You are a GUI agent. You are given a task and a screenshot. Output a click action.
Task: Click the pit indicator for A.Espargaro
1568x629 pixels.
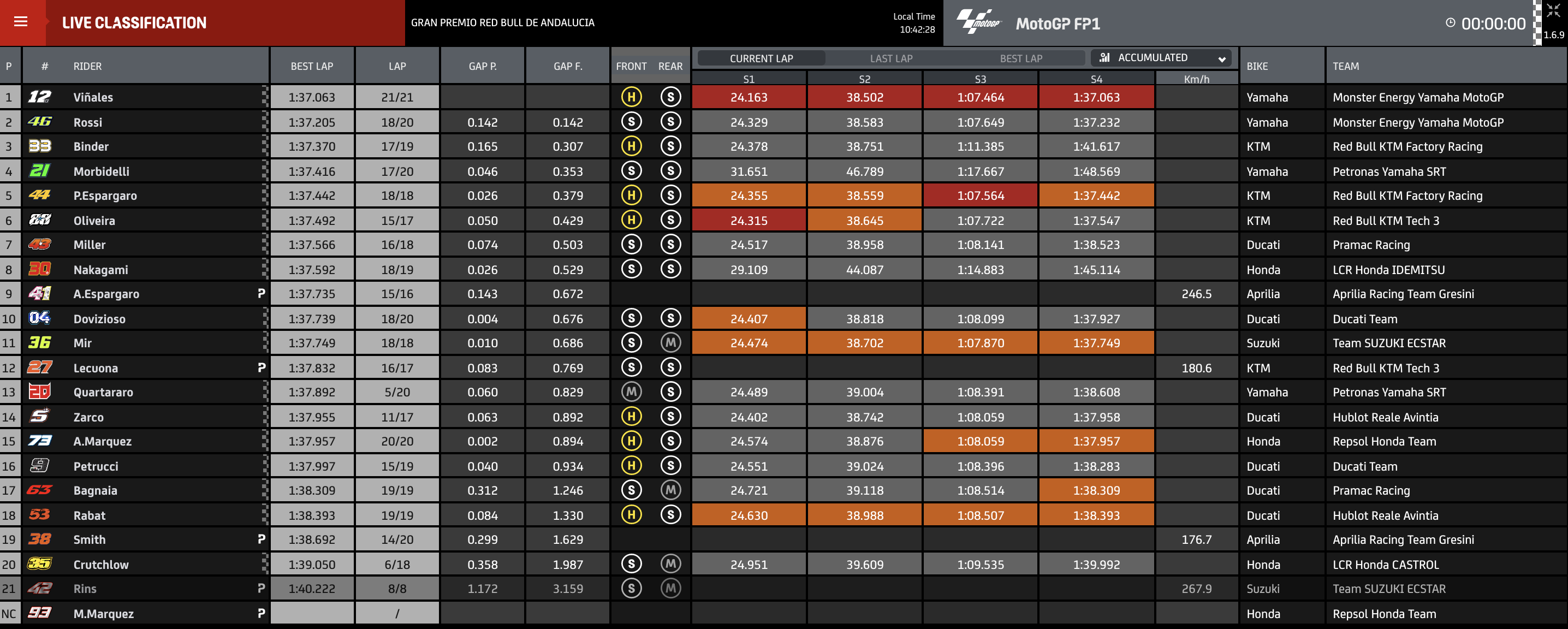261,294
